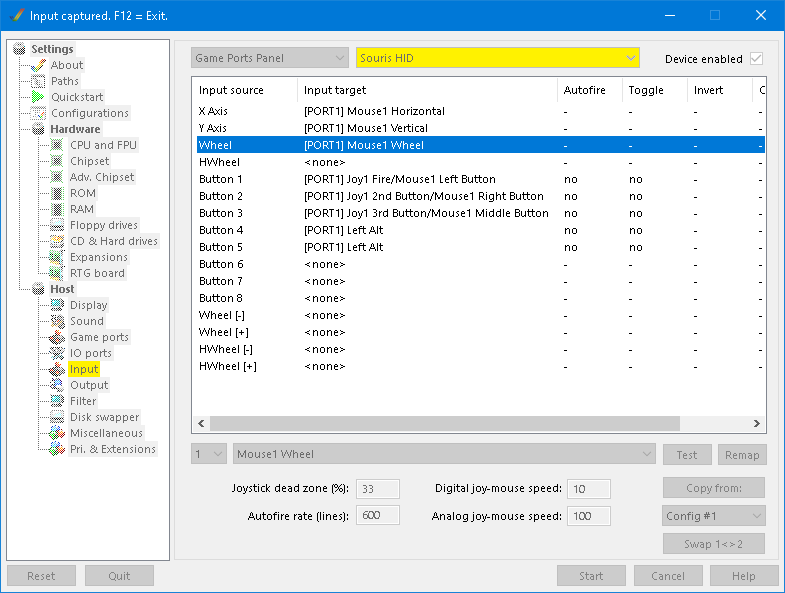Viewport: 785px width, 593px height.
Task: Click the Remap button
Action: point(742,455)
